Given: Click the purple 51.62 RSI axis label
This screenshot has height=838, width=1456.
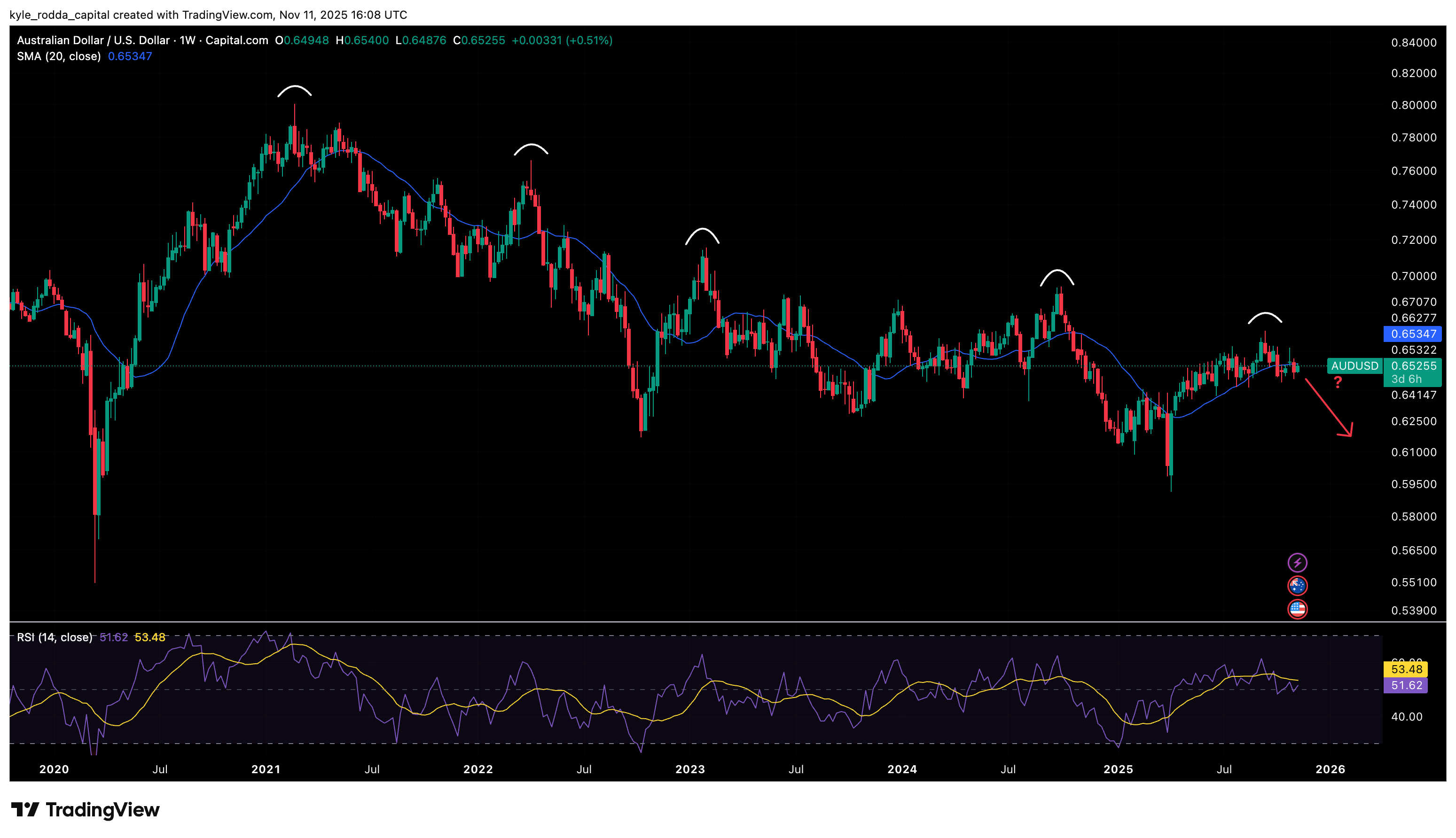Looking at the screenshot, I should [x=1405, y=685].
